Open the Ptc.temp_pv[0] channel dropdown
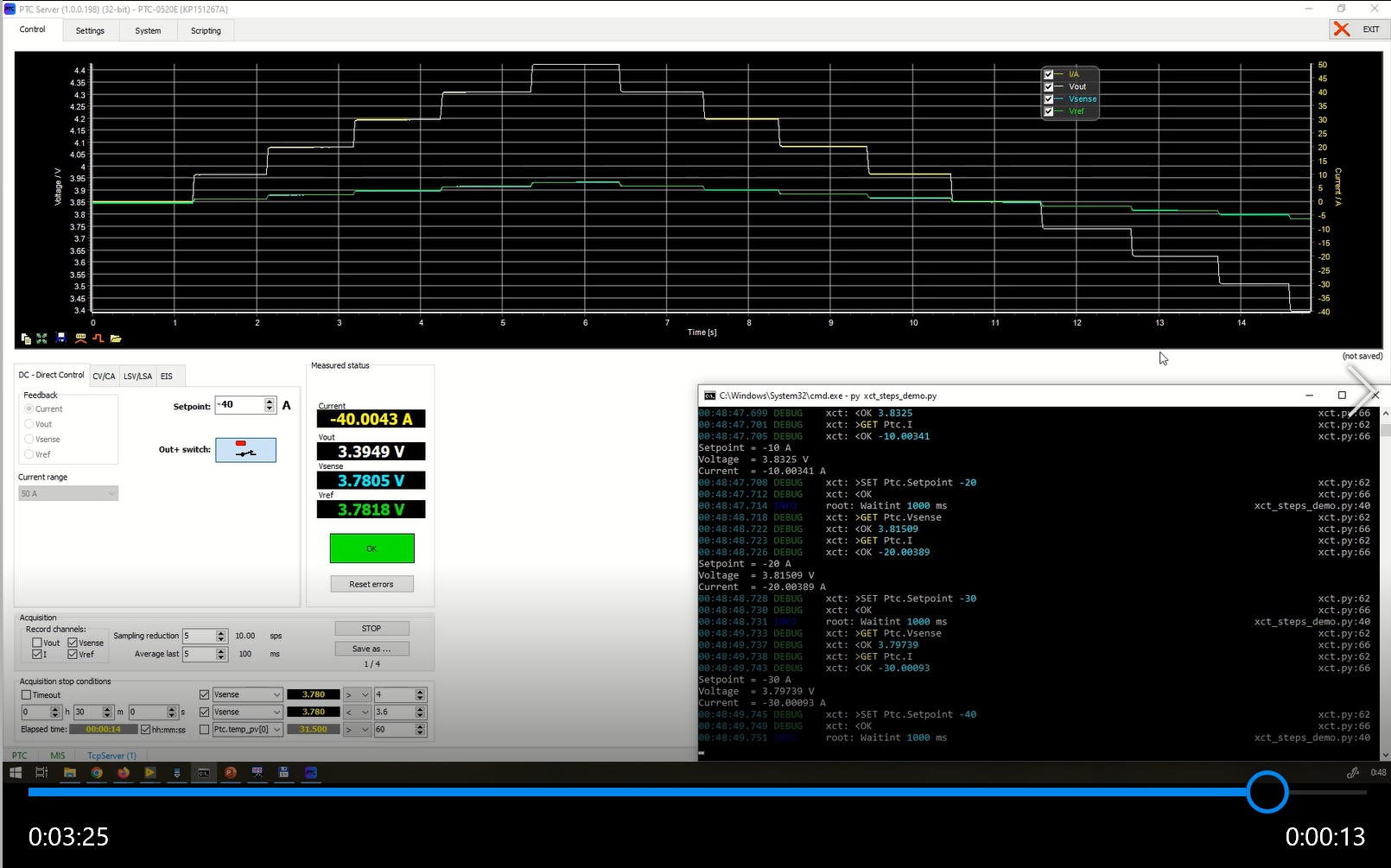The image size is (1391, 868). (248, 729)
